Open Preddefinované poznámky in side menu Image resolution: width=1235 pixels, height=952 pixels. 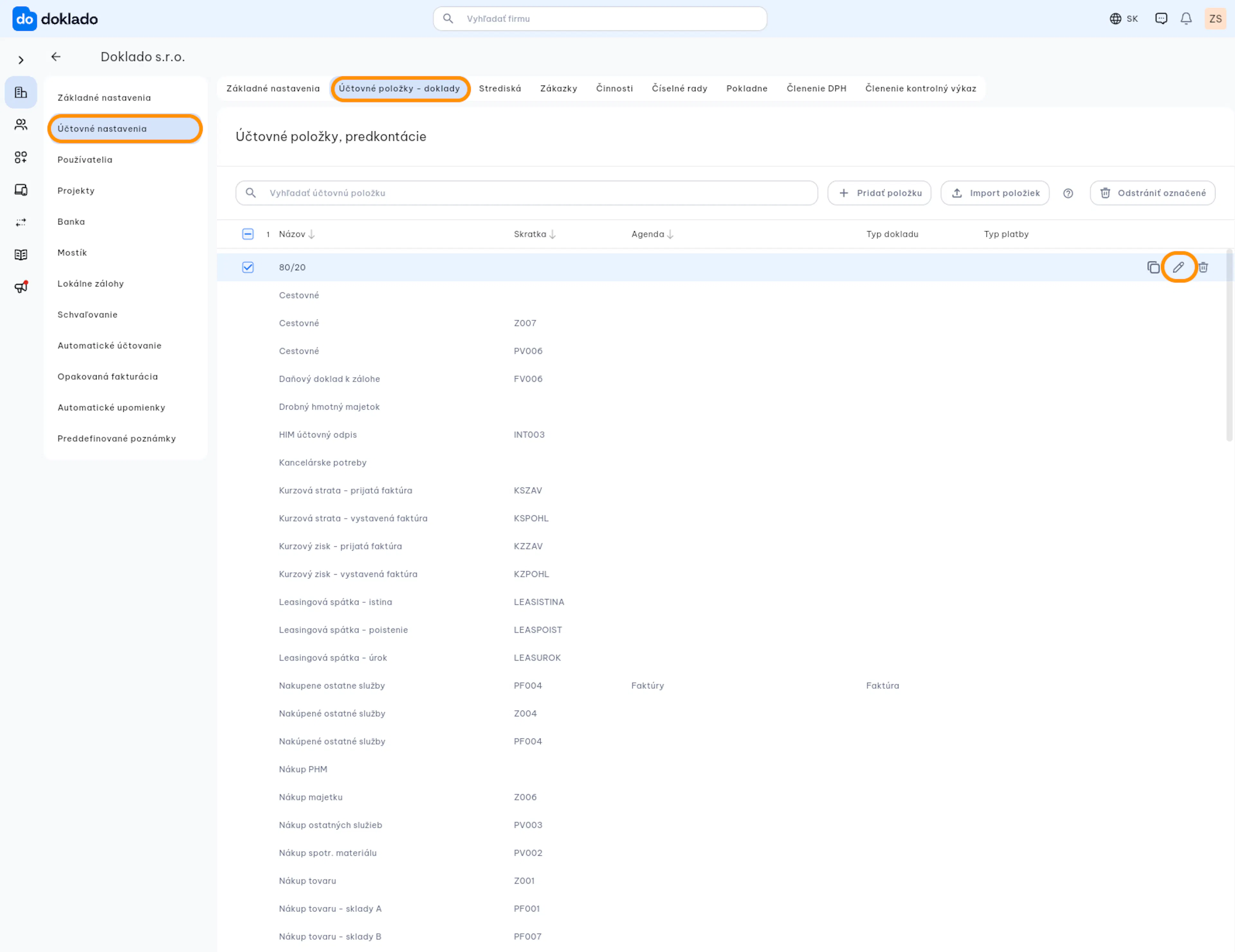click(125, 439)
